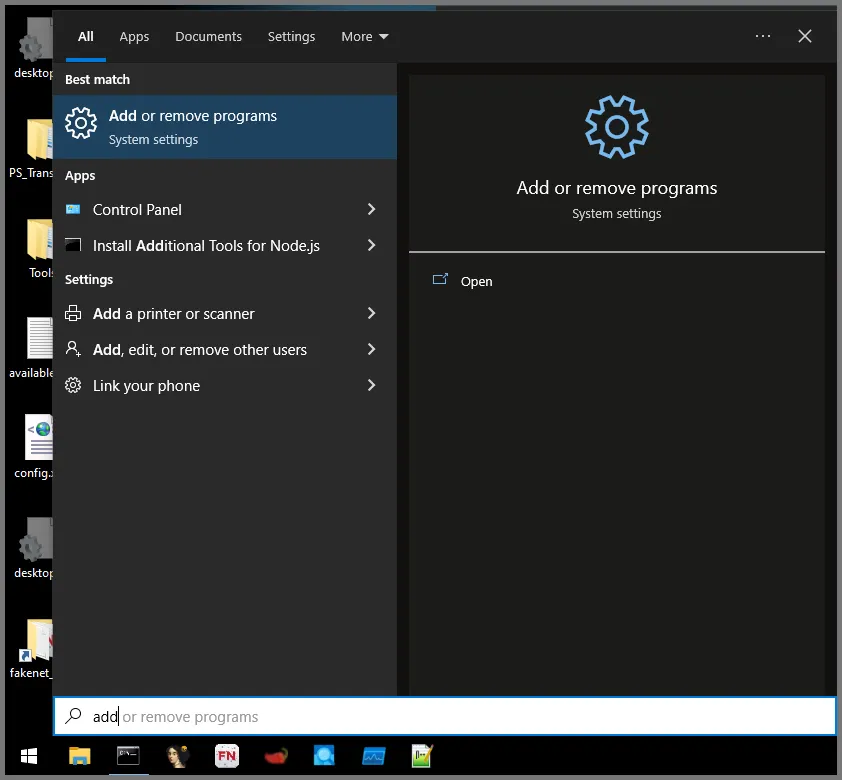842x780 pixels.
Task: Open the portrait avatar taskbar app
Action: point(178,756)
